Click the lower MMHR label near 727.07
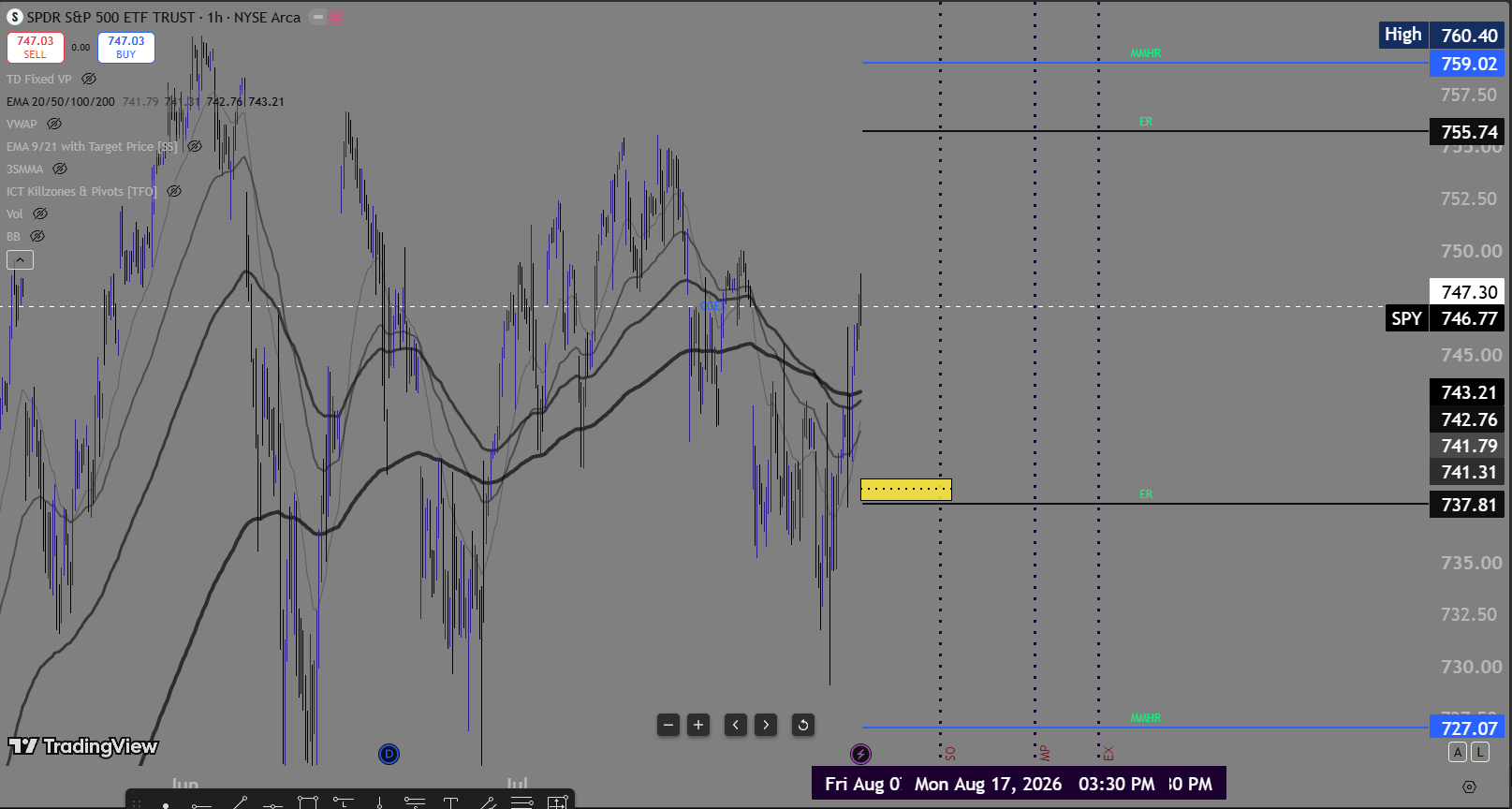Viewport: 1512px width, 809px height. [x=1145, y=718]
